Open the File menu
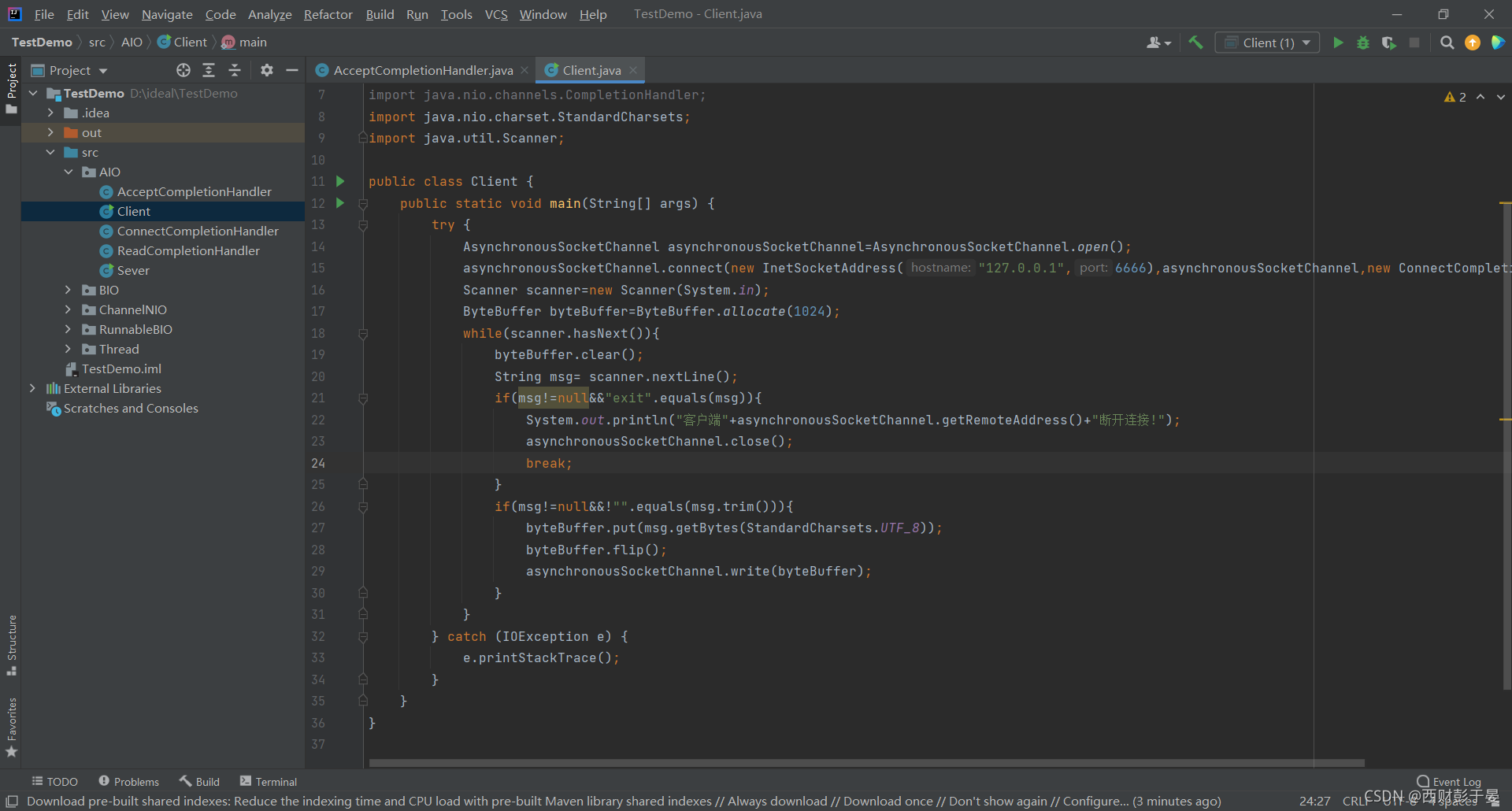 [x=44, y=14]
